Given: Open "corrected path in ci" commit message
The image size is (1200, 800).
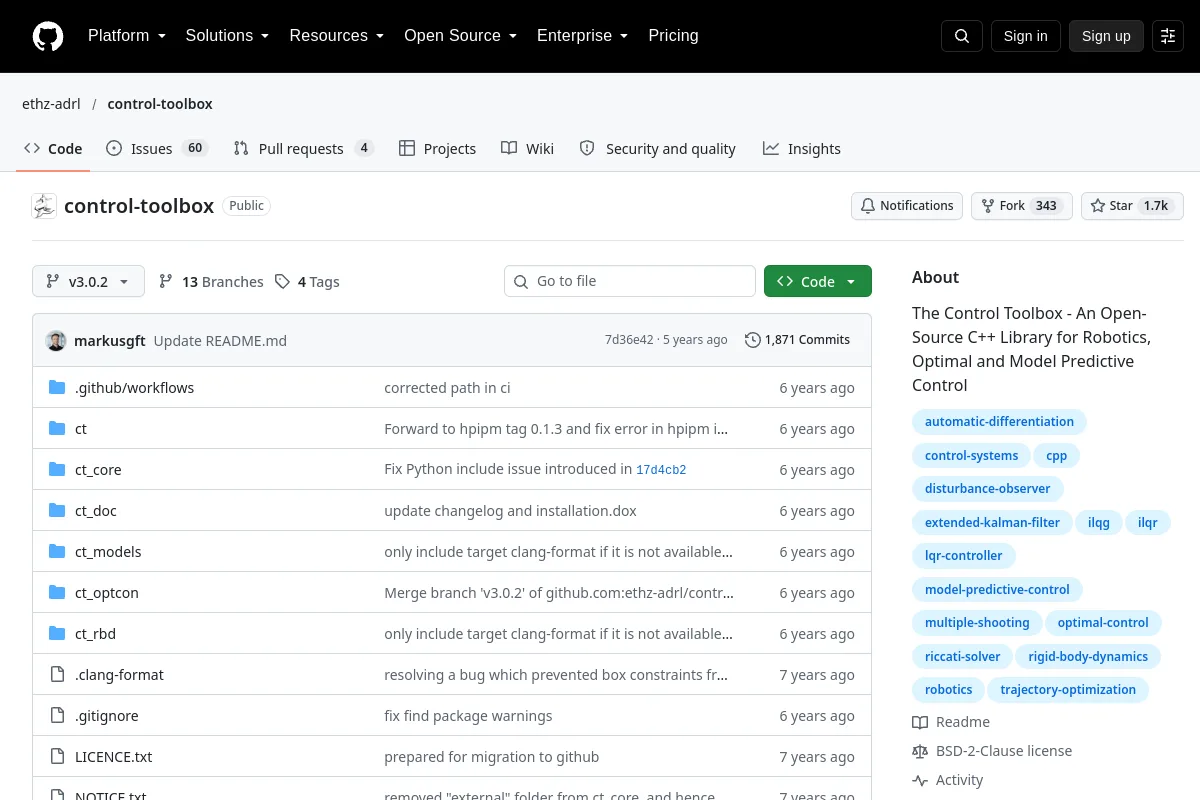Looking at the screenshot, I should [x=447, y=387].
